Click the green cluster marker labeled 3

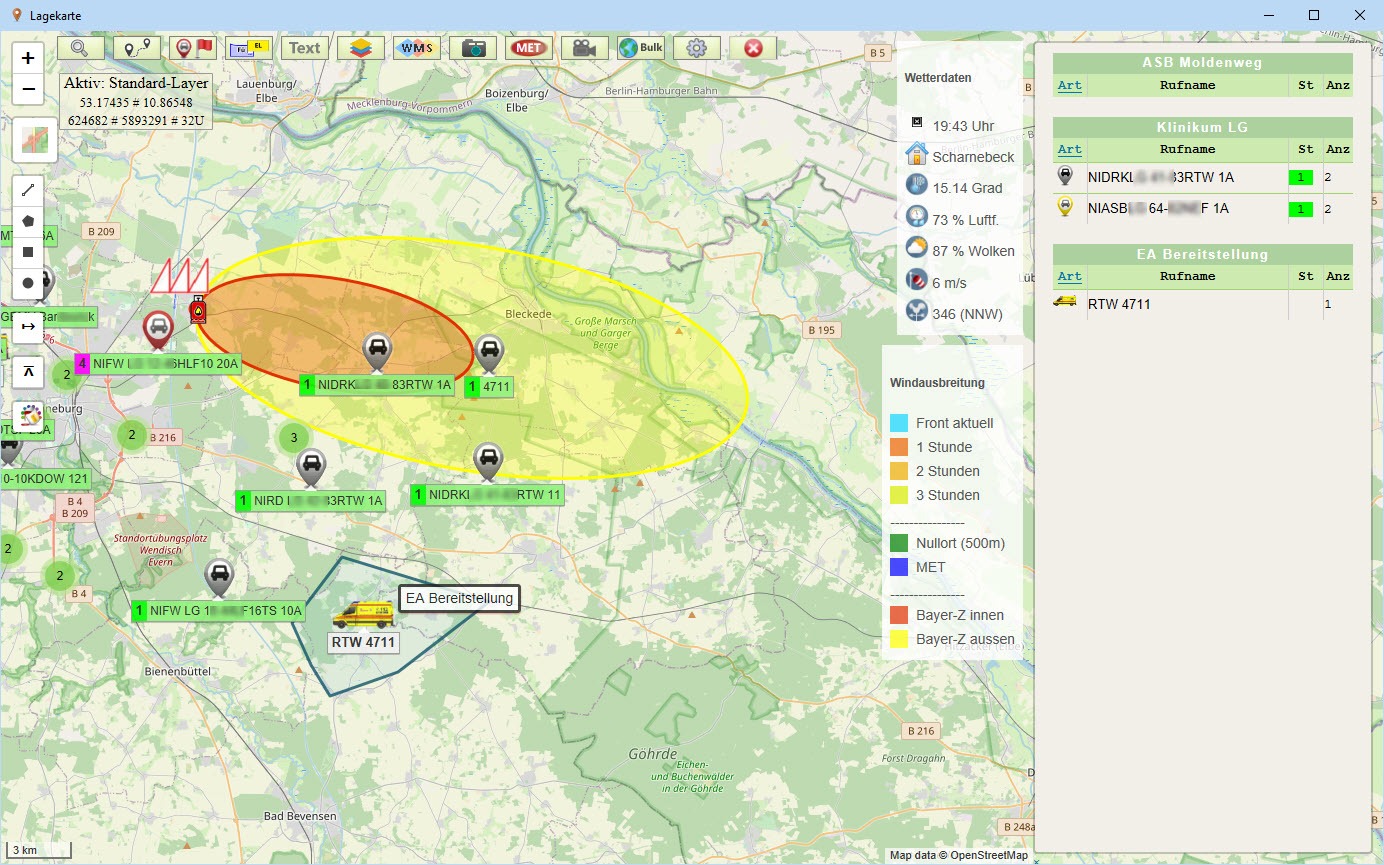pyautogui.click(x=293, y=437)
